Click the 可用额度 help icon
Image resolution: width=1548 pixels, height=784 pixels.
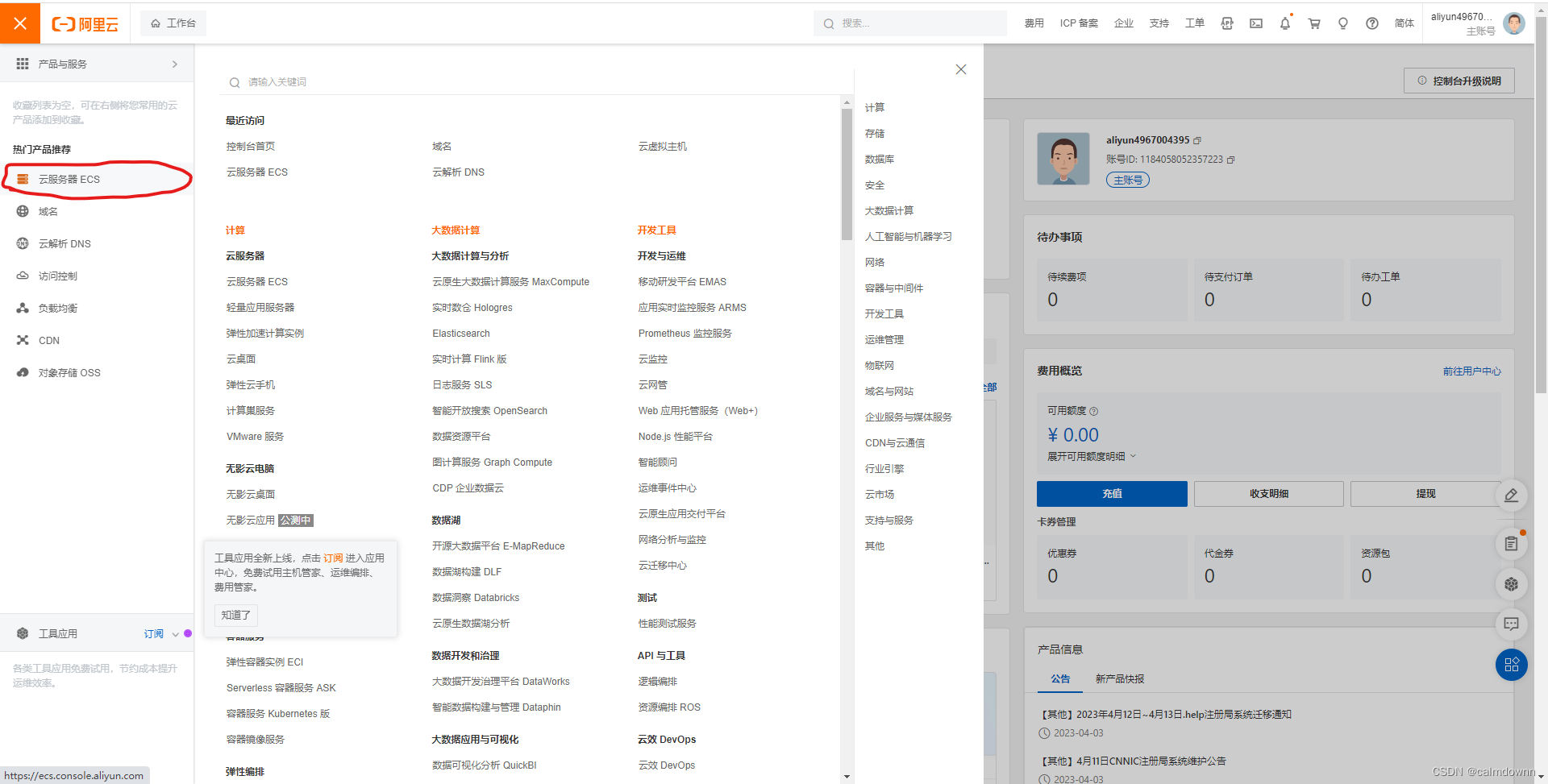pos(1094,411)
